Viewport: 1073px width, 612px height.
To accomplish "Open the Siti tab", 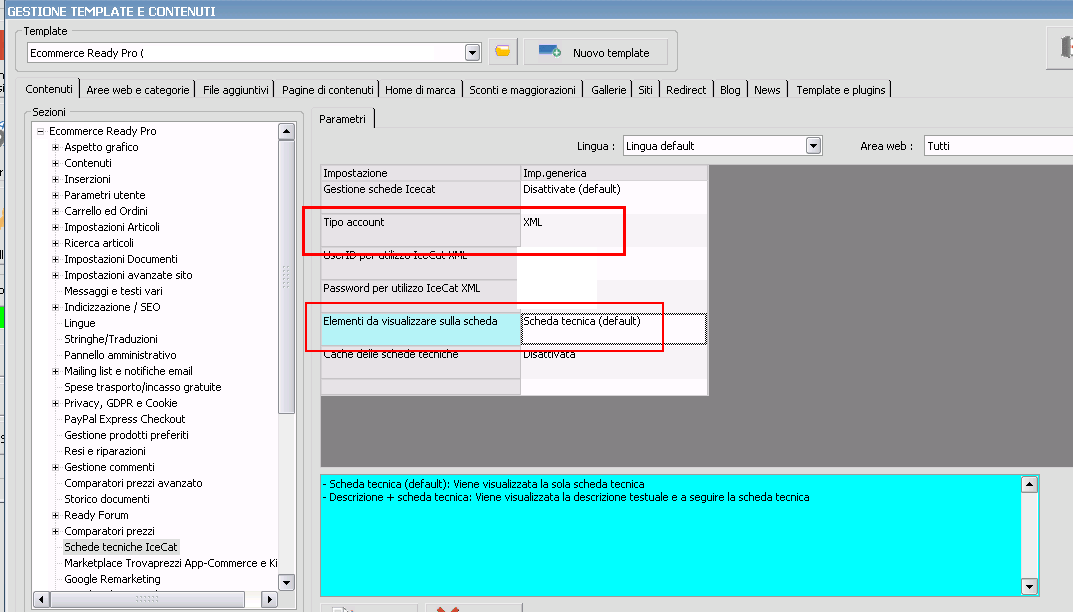I will pos(645,90).
